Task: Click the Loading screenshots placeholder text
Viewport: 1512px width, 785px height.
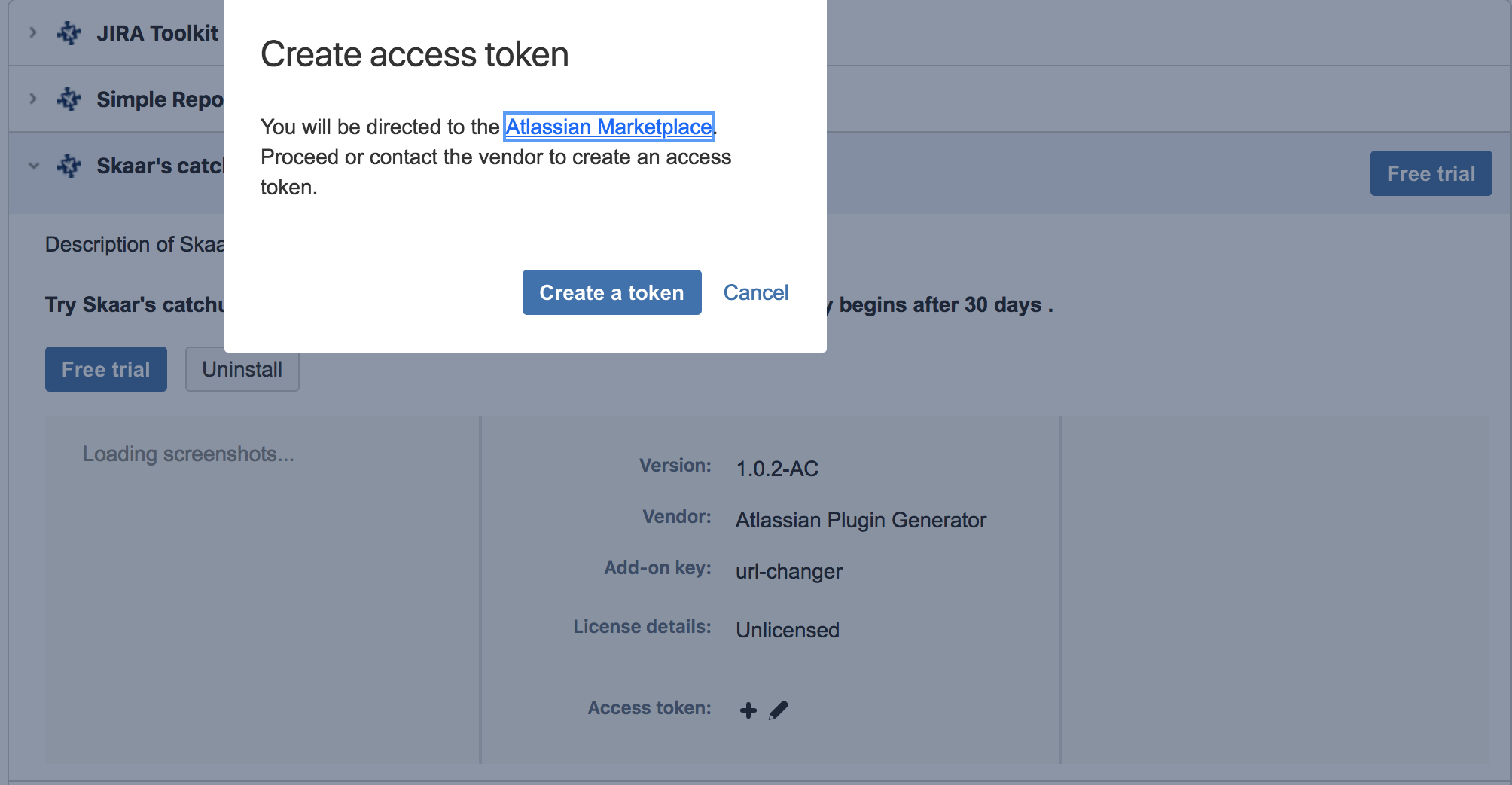Action: click(x=188, y=454)
